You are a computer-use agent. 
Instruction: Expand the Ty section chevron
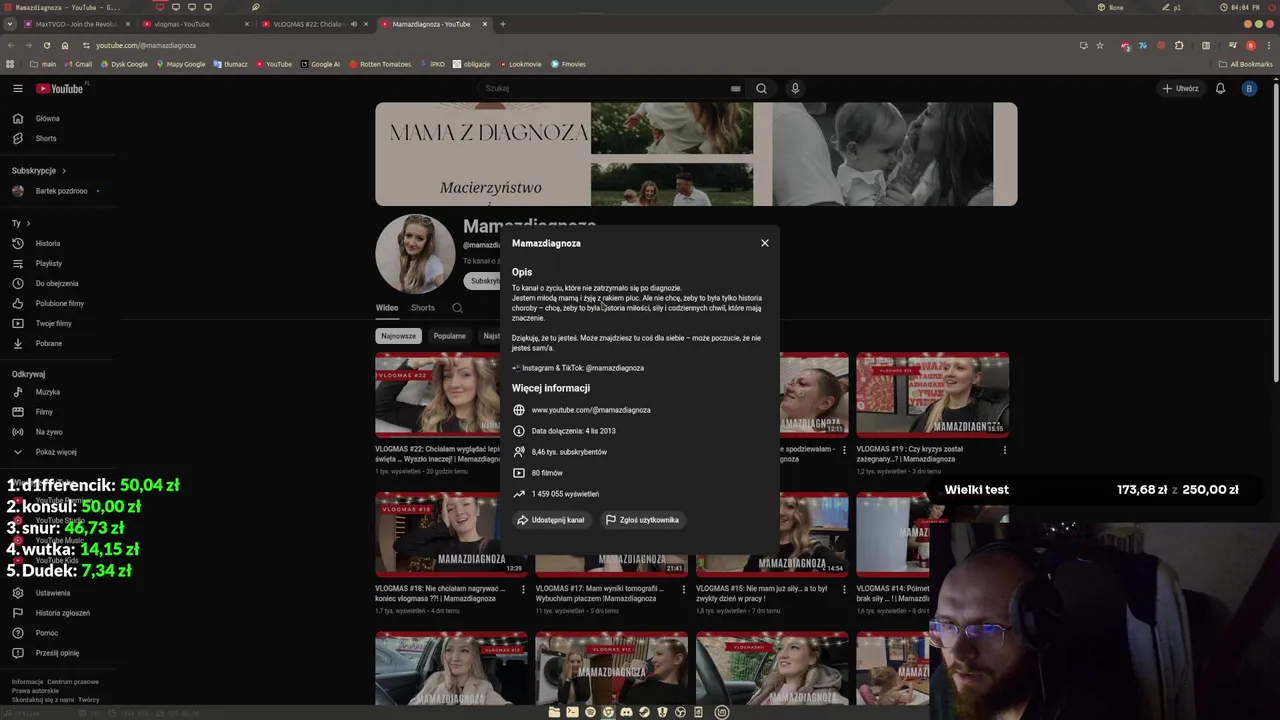tap(28, 223)
